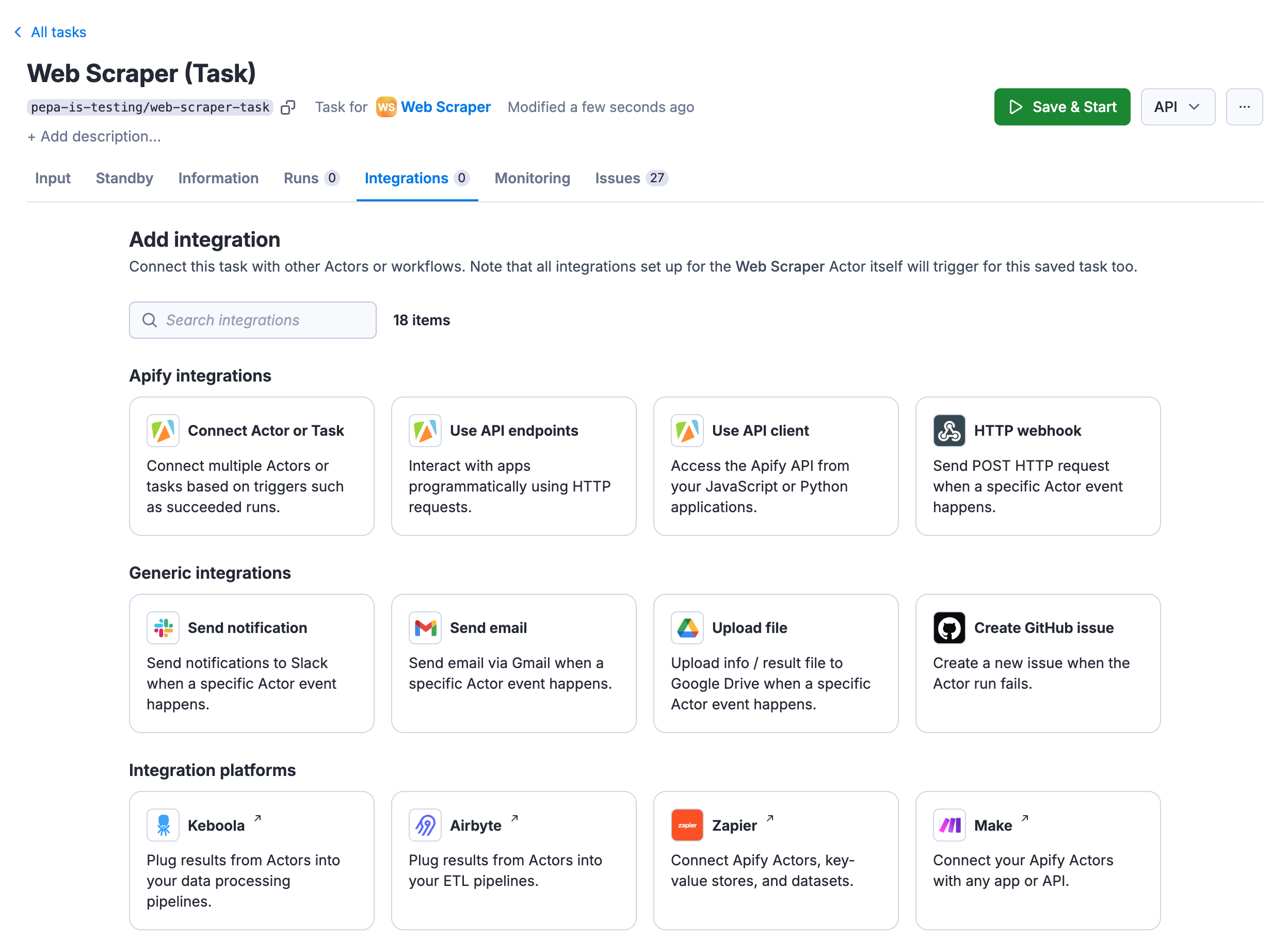Click the Gmail icon on Send email card
This screenshot has width=1288, height=951.
coord(425,627)
